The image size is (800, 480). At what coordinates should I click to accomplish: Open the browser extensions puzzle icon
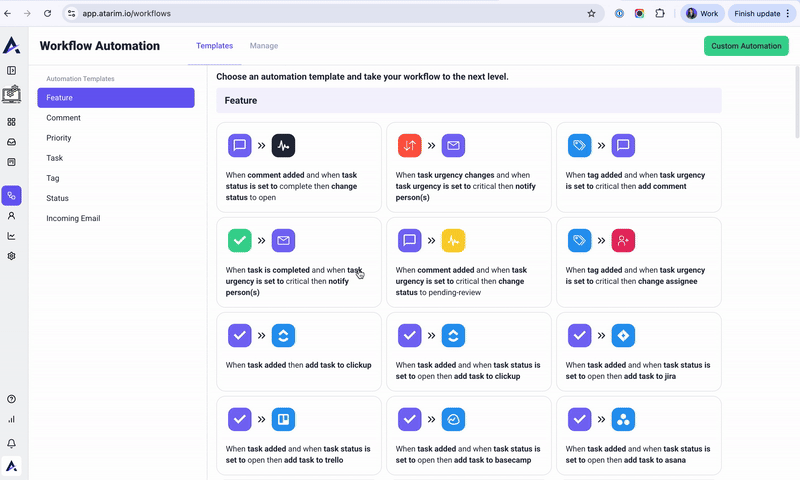pos(660,14)
